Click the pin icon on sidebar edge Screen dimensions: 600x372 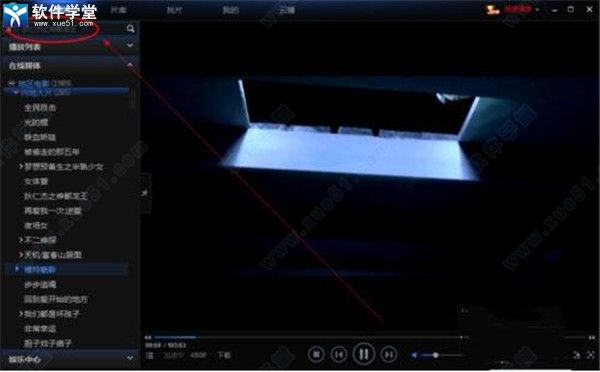(144, 193)
